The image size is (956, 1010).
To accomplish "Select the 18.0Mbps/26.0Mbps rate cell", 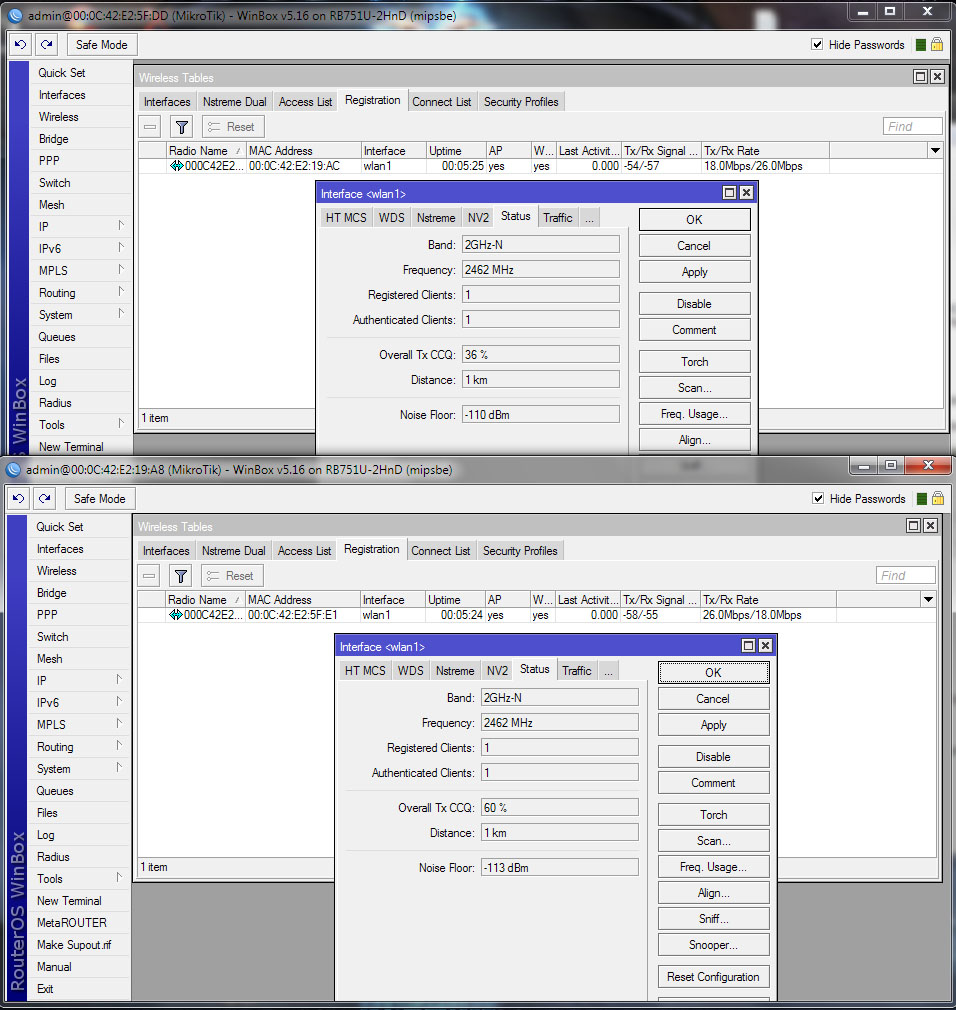I will pos(765,166).
